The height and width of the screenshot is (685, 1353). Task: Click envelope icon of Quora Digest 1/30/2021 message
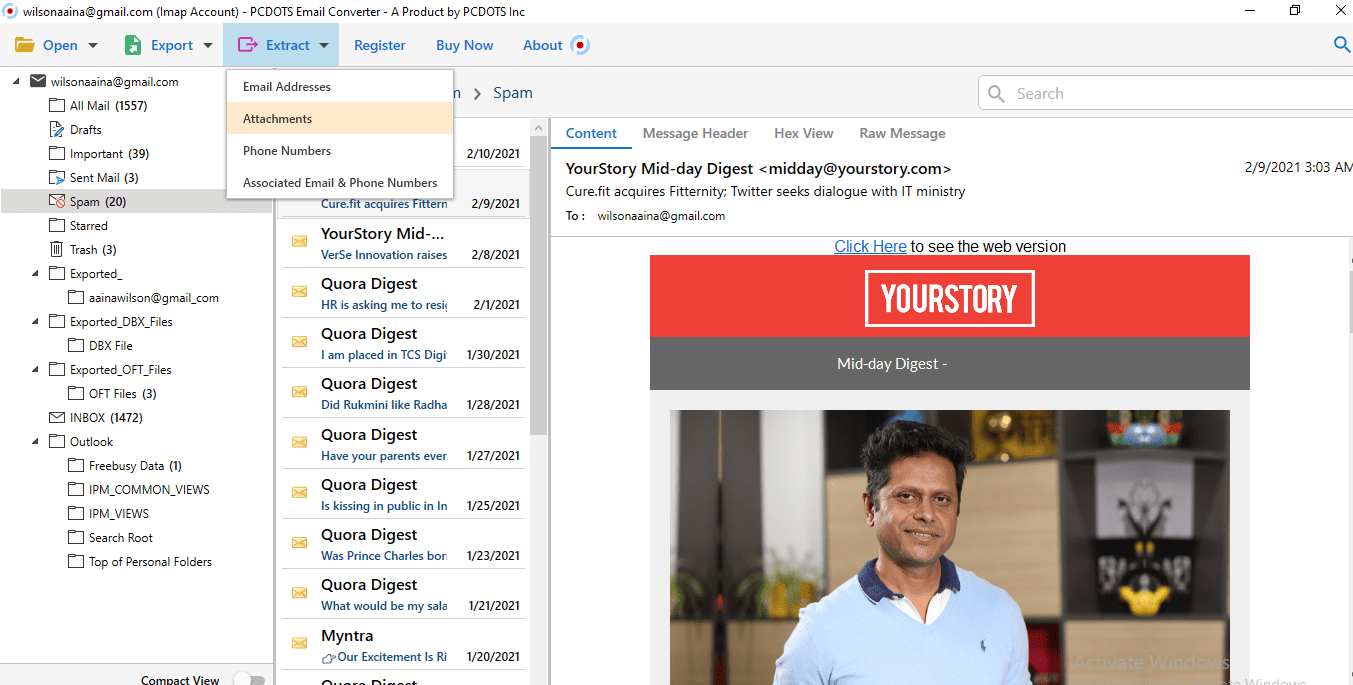pyautogui.click(x=299, y=341)
